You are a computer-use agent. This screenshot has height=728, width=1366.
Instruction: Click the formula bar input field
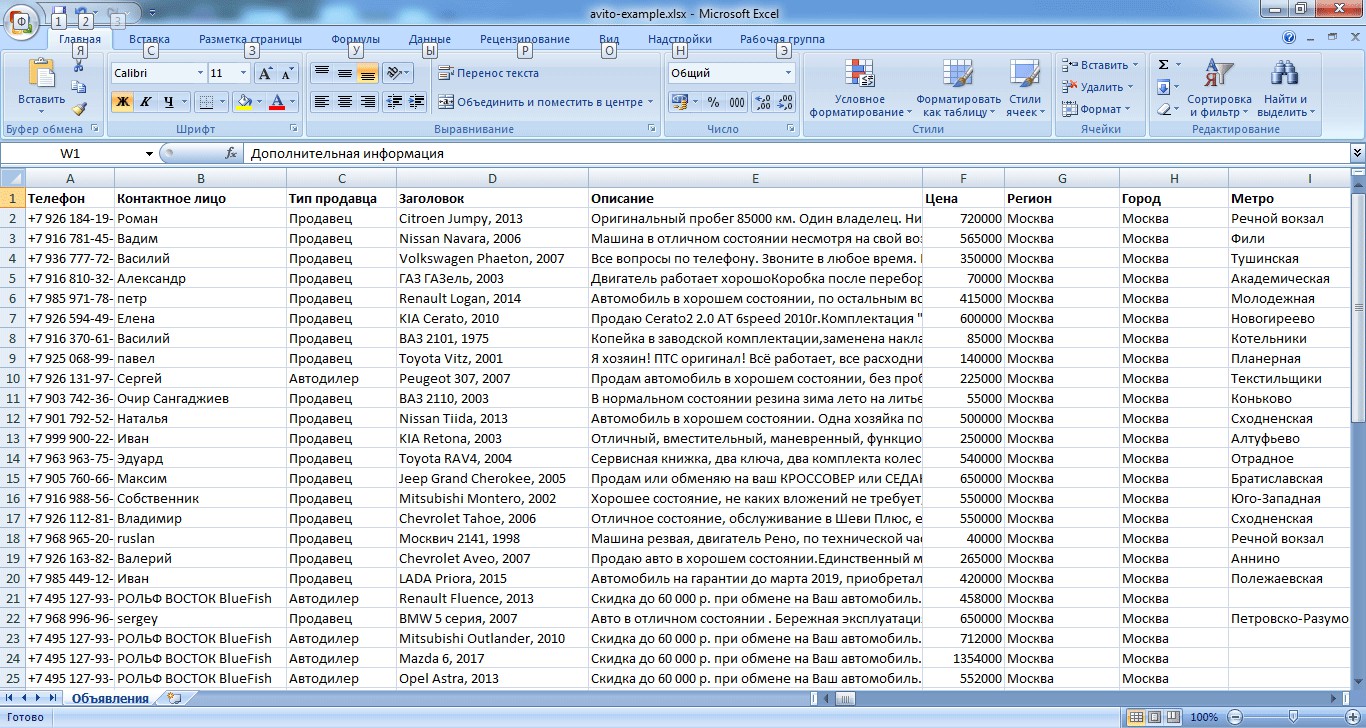click(x=797, y=154)
